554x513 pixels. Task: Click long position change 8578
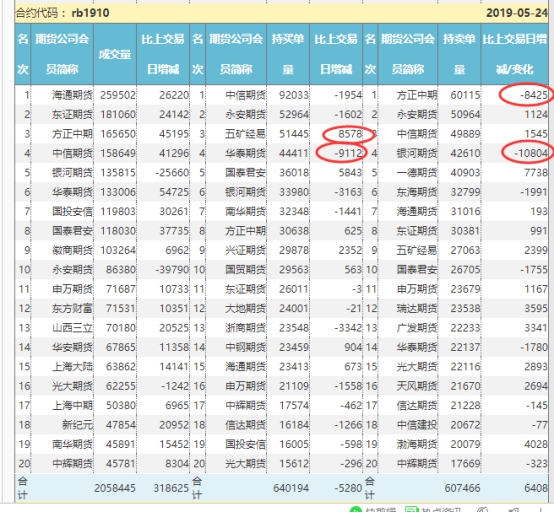[350, 134]
